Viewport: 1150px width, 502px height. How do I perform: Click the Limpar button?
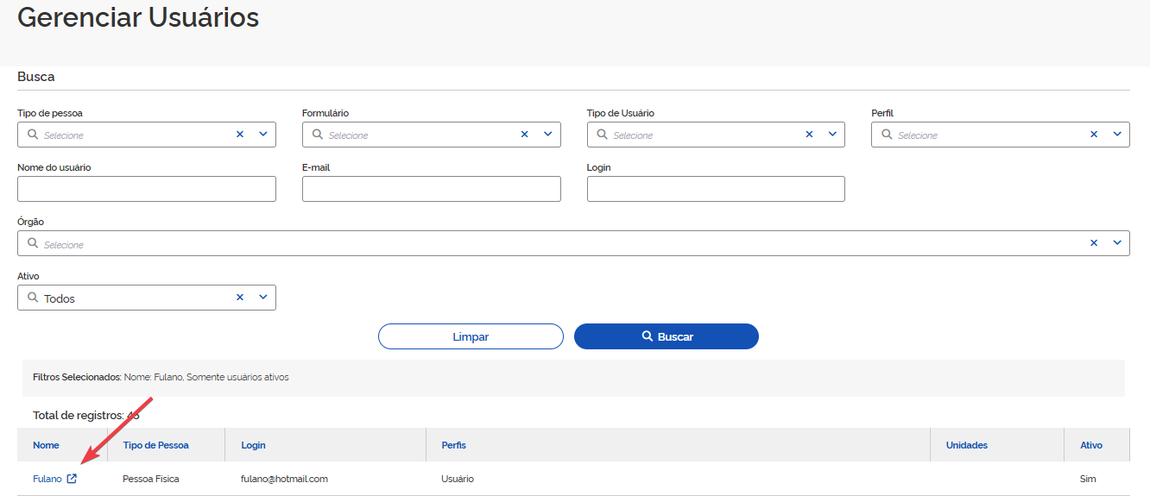point(471,337)
